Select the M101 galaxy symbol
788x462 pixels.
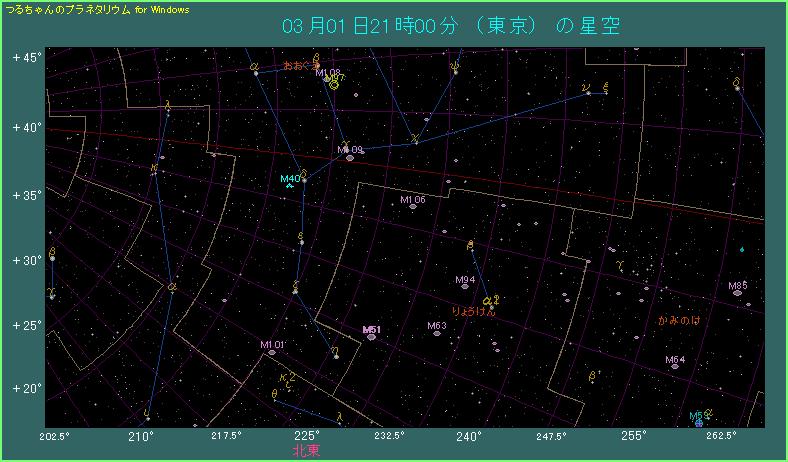[x=271, y=352]
